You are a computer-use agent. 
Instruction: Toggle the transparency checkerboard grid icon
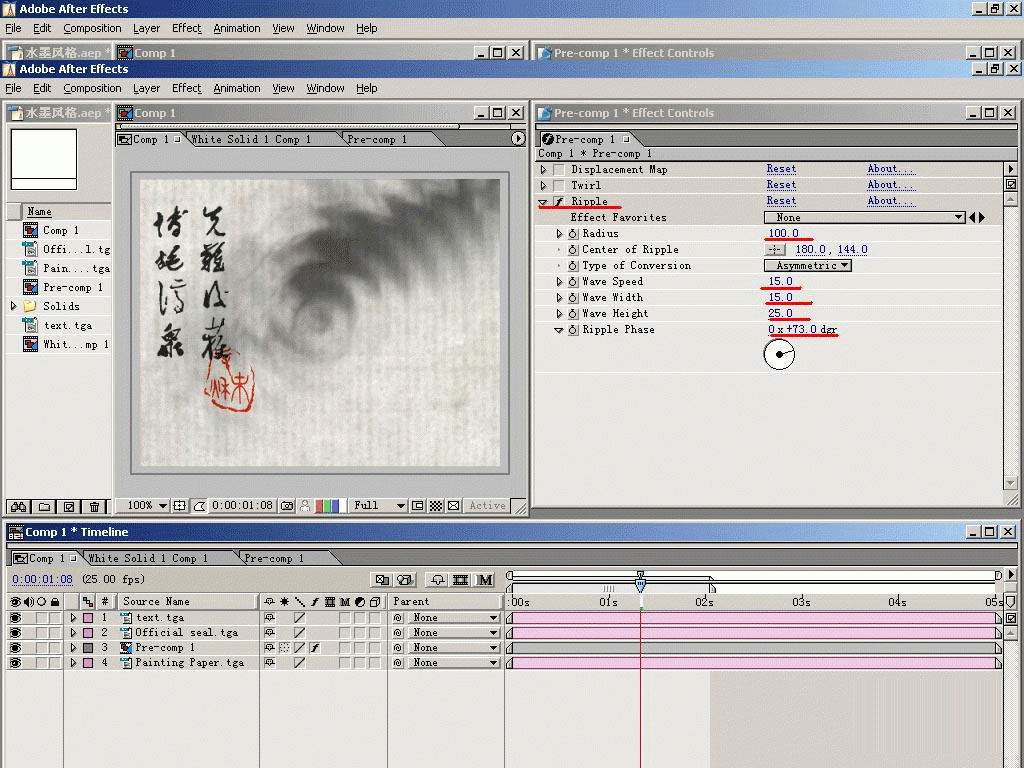(x=436, y=505)
